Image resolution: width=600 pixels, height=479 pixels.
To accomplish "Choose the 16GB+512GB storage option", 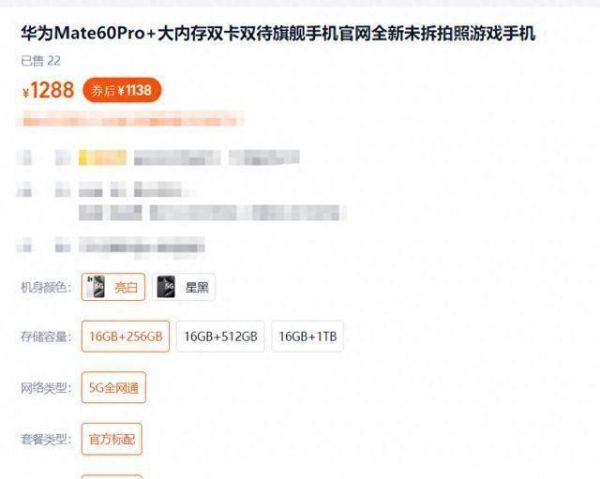I will point(220,336).
